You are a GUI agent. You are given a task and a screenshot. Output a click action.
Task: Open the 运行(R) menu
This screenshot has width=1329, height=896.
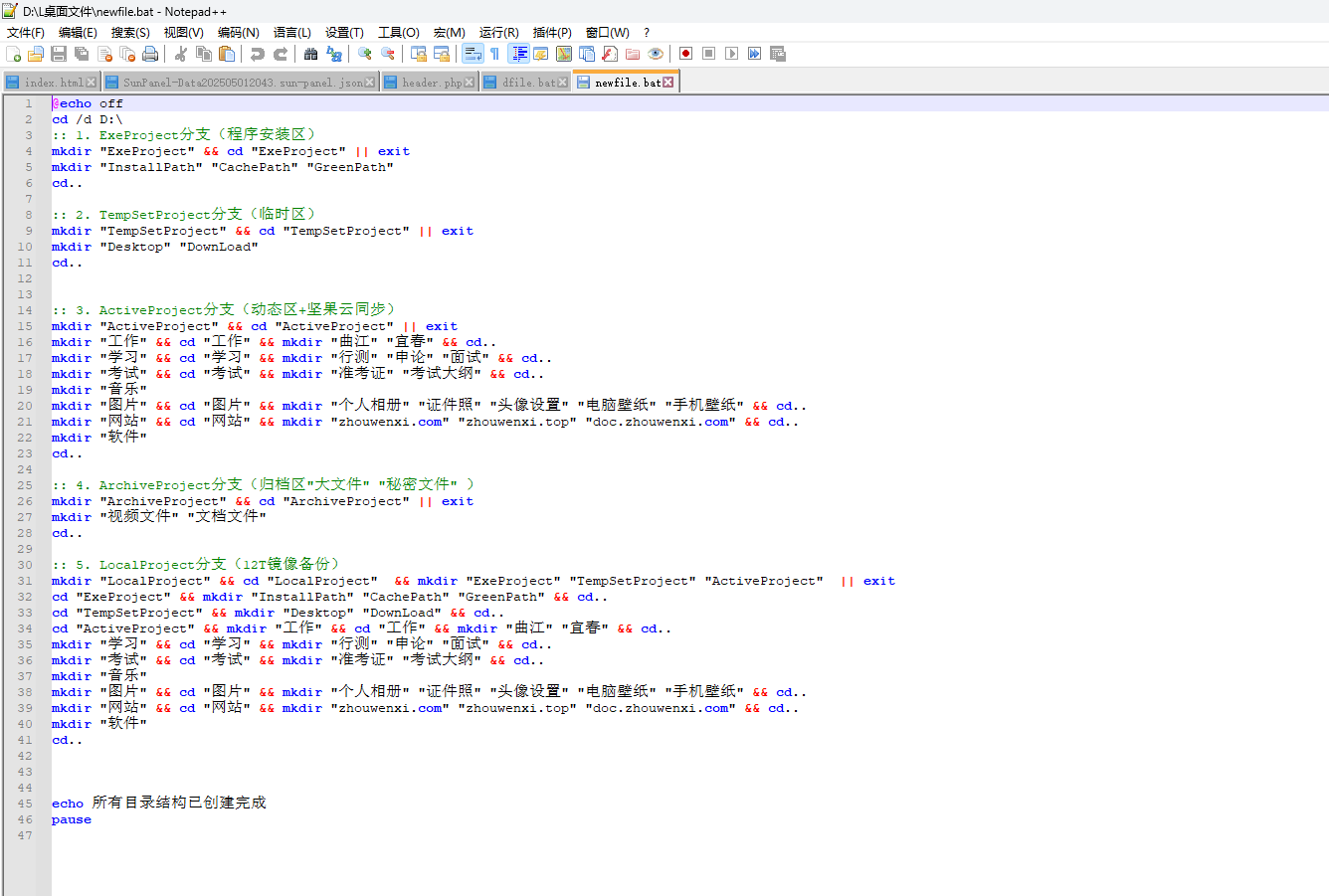pos(498,32)
